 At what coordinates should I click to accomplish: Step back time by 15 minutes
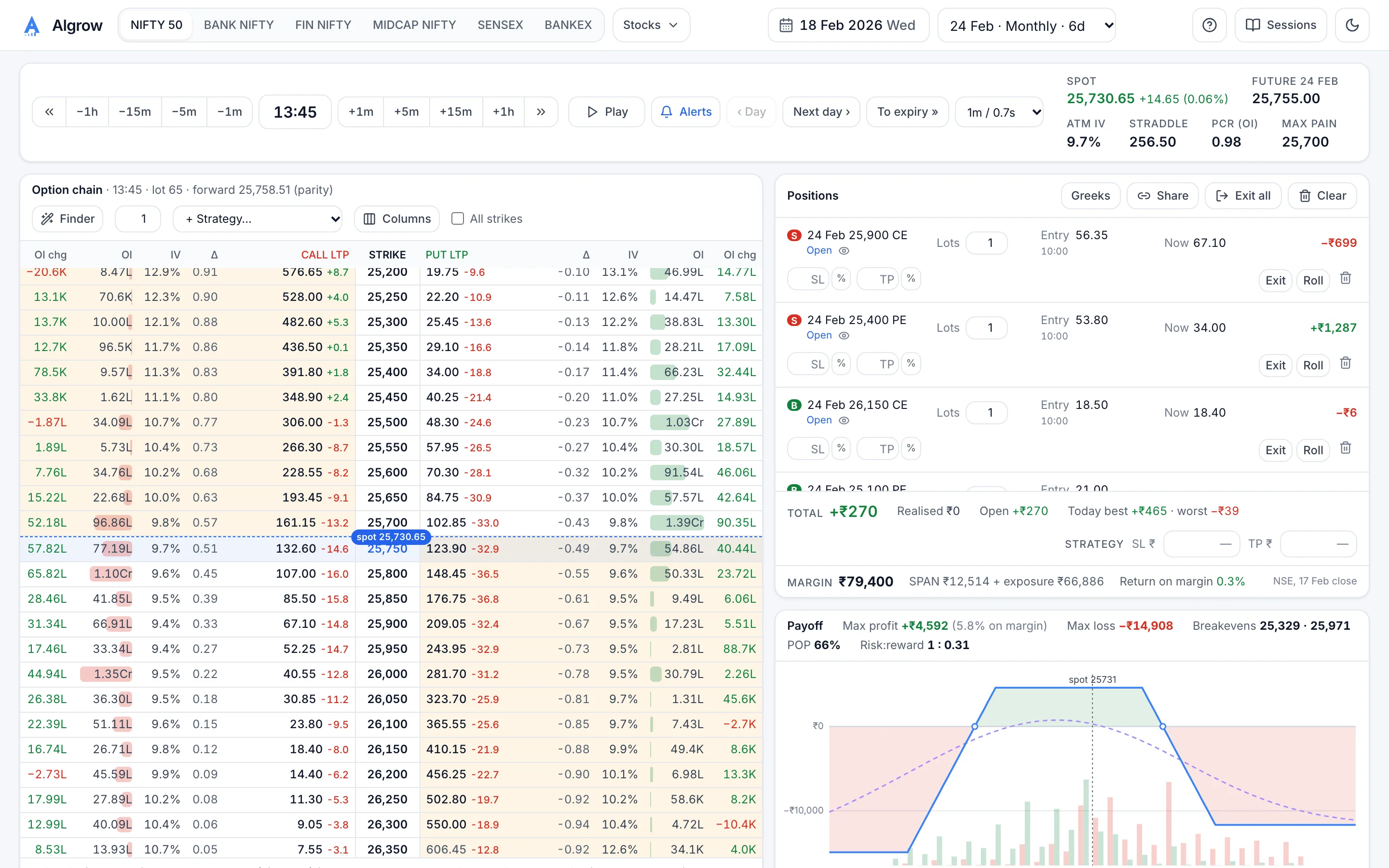coord(135,112)
